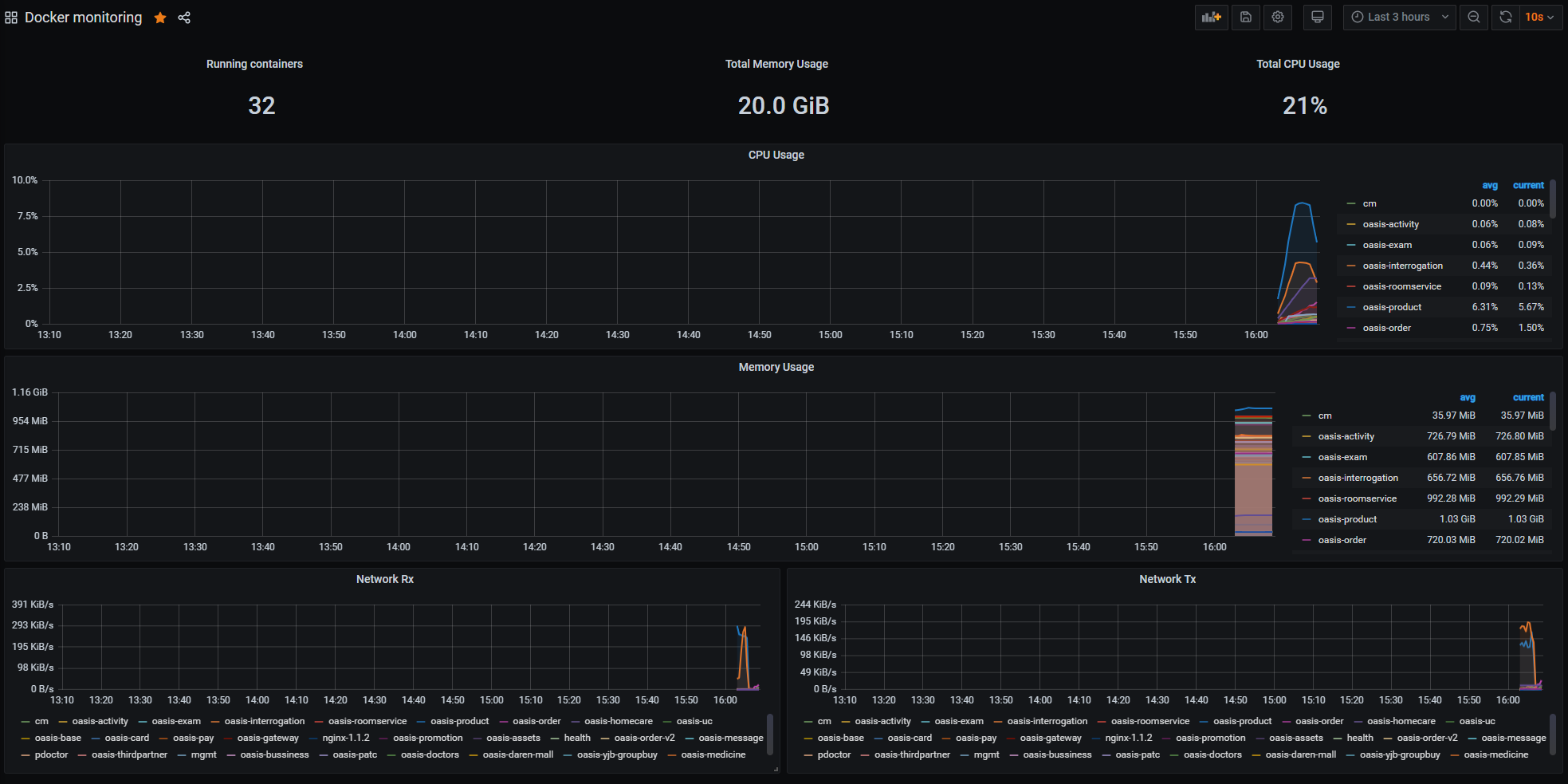Share the dashboard via share icon
The height and width of the screenshot is (784, 1568).
pyautogui.click(x=184, y=18)
